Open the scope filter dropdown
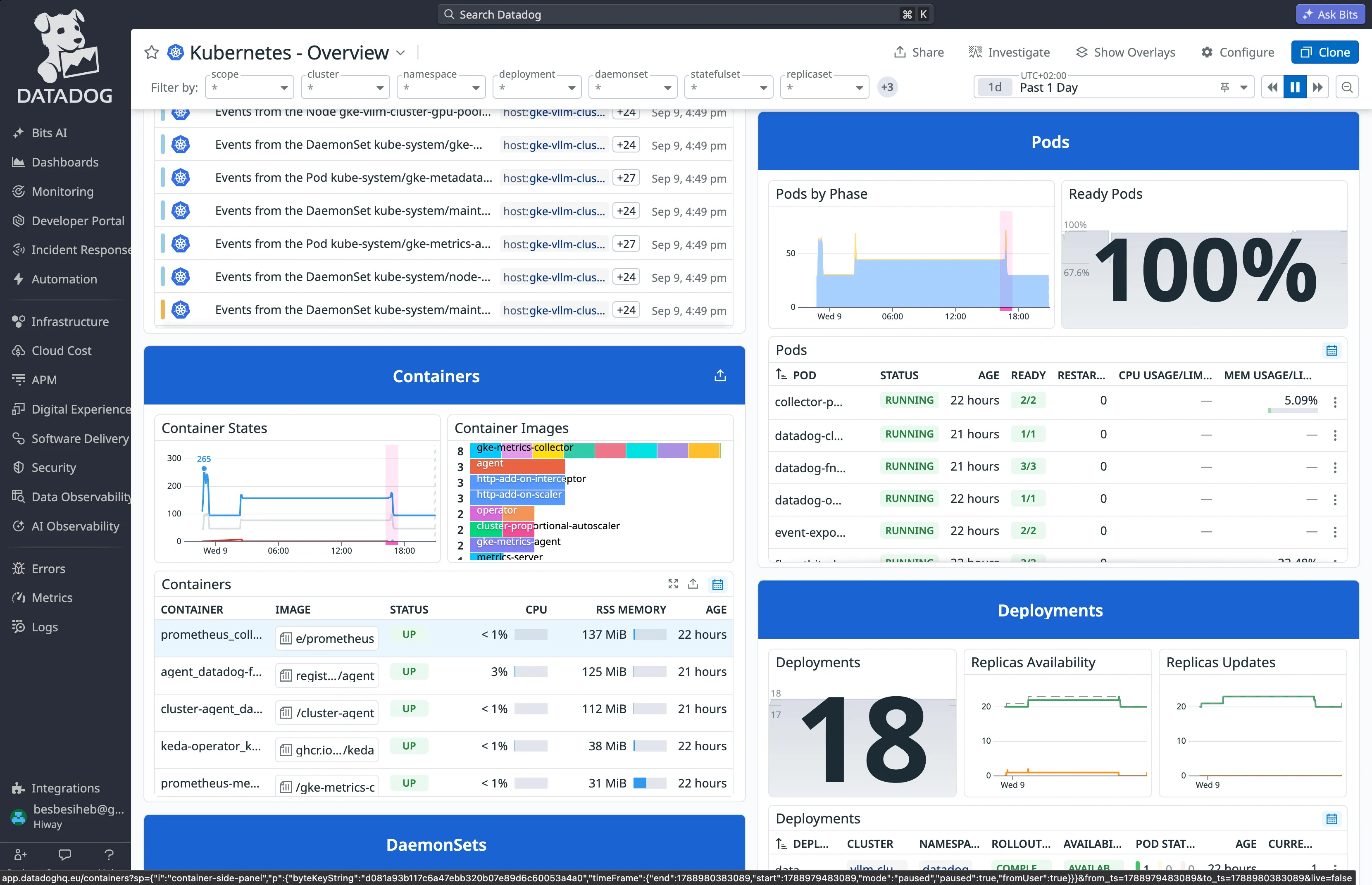Viewport: 1372px width, 885px height. coord(250,87)
